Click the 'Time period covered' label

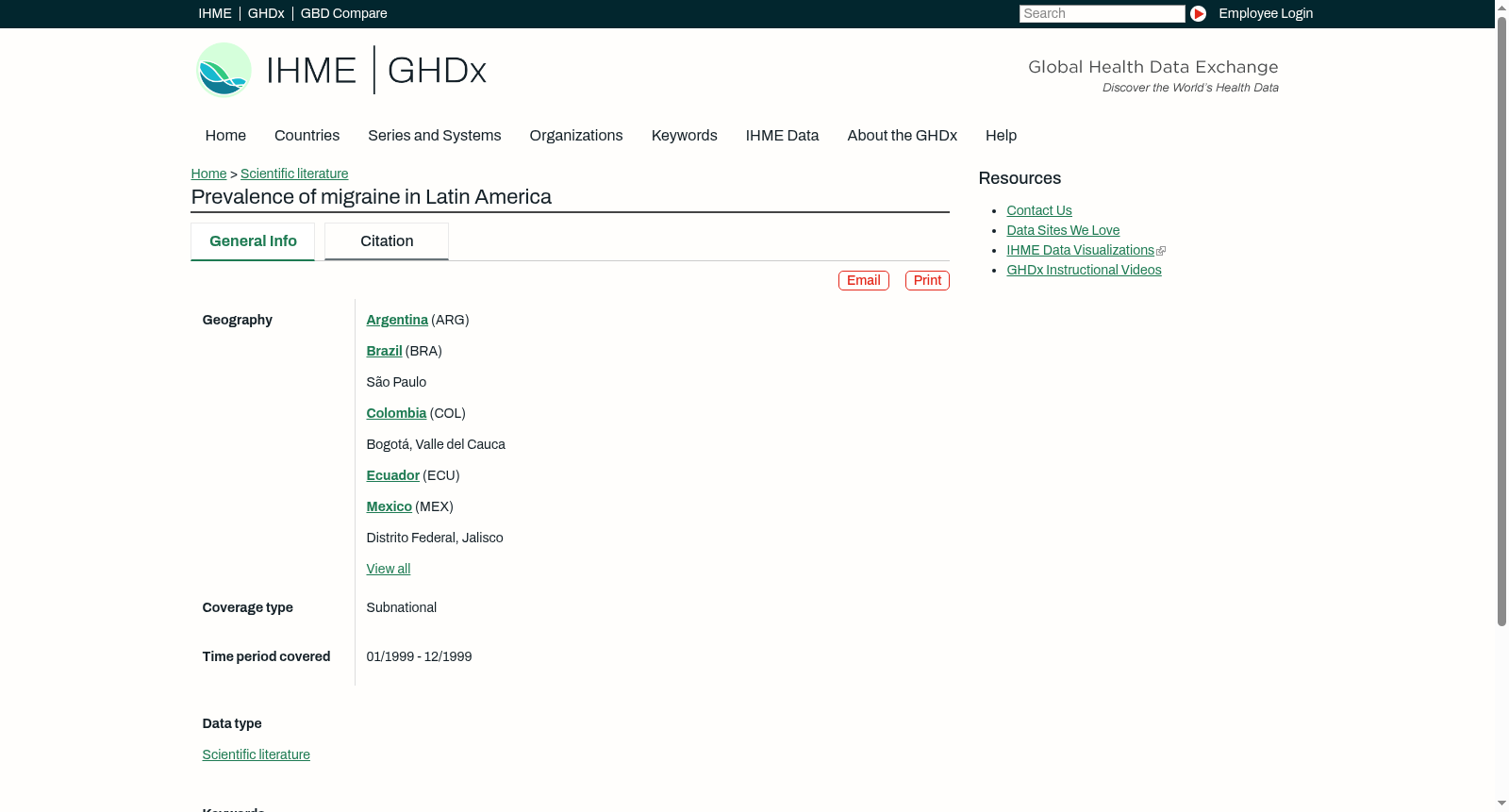click(266, 656)
